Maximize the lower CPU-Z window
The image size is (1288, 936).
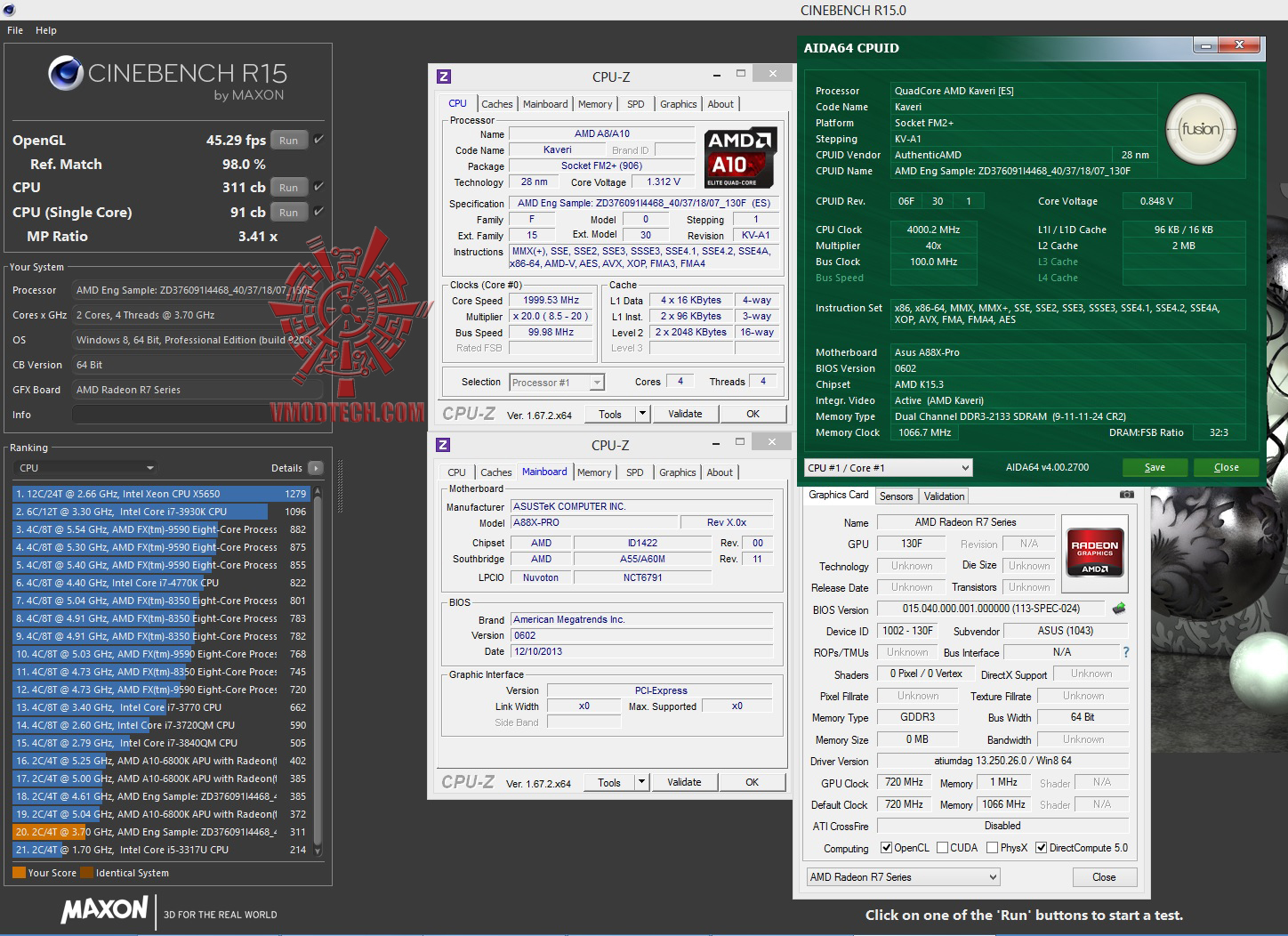(x=740, y=442)
